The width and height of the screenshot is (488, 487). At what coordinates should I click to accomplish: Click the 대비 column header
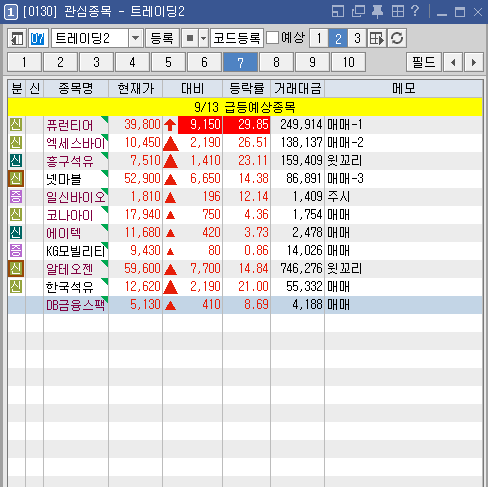tap(193, 88)
